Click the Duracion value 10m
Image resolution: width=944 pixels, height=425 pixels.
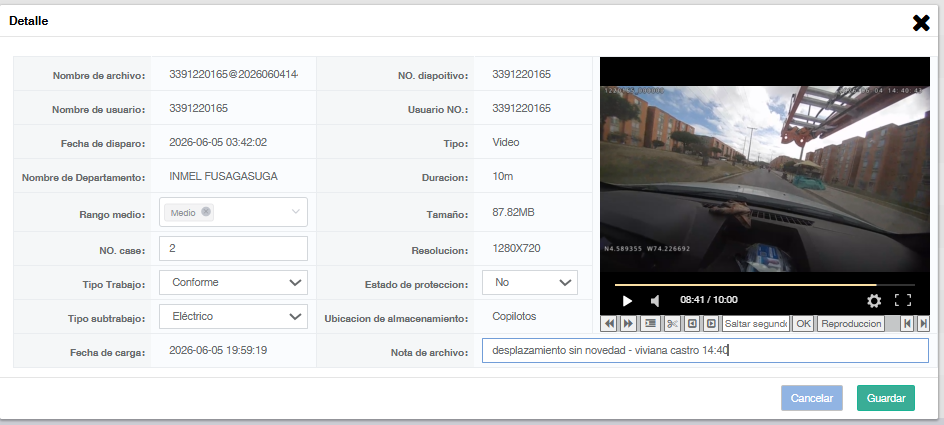click(x=502, y=177)
